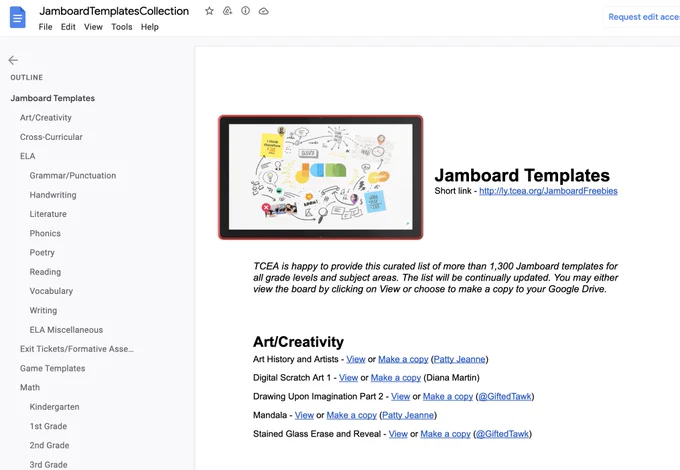Open the Google Docs home icon
The width and height of the screenshot is (680, 470).
coord(18,17)
